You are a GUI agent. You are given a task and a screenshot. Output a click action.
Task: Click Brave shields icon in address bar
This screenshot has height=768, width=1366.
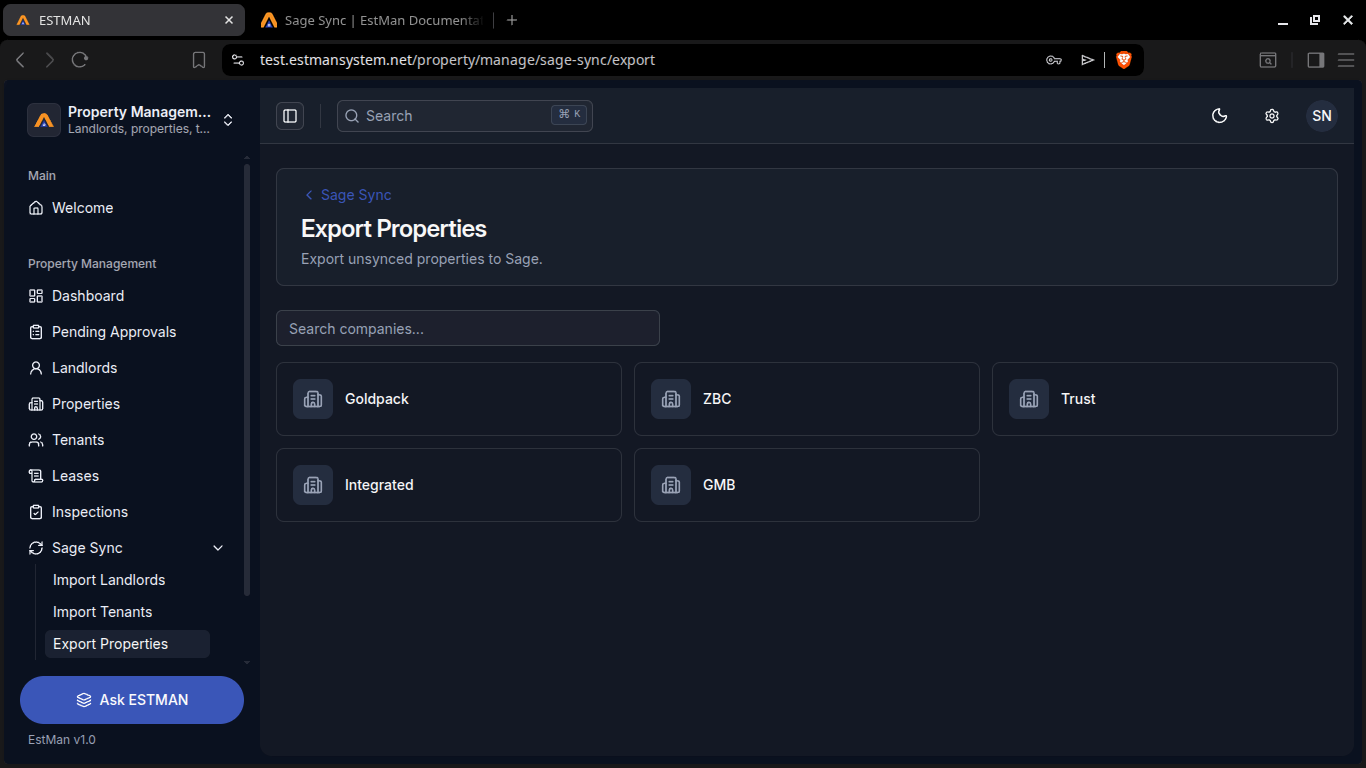[1123, 60]
